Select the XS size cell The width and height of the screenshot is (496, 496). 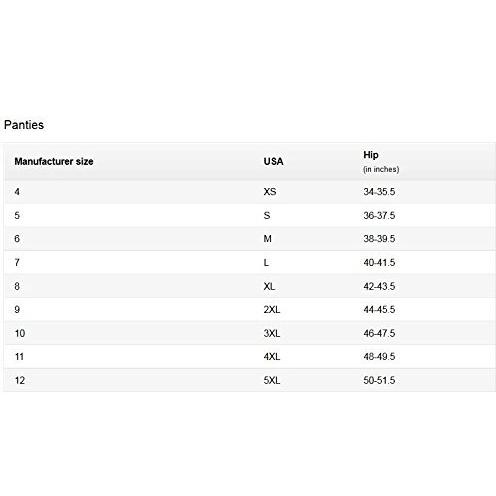(270, 192)
